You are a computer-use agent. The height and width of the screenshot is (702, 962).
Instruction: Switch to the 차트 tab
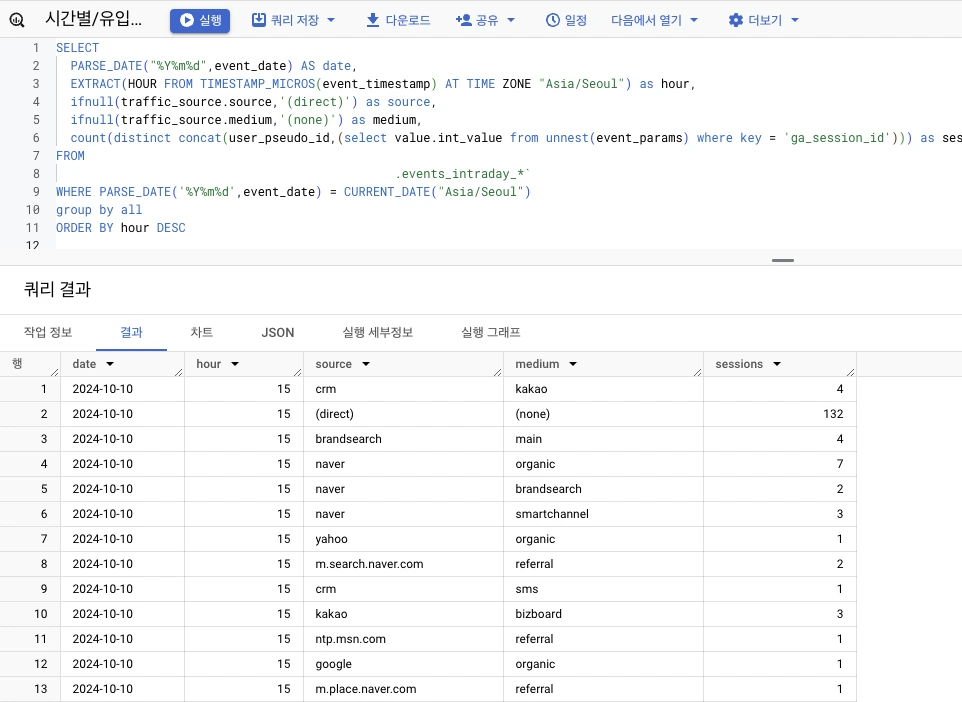point(201,333)
